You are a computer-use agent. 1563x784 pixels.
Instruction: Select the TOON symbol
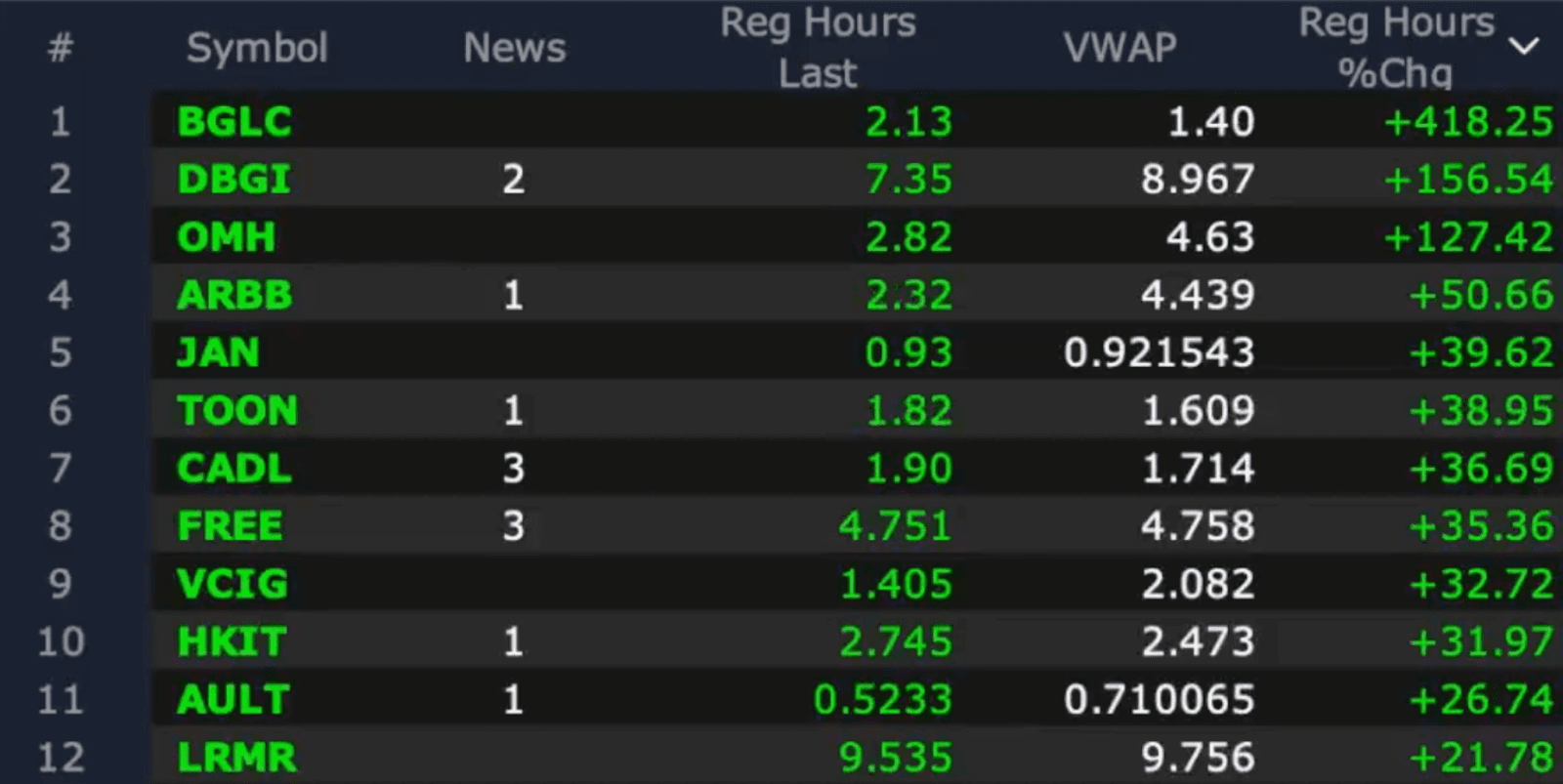237,410
